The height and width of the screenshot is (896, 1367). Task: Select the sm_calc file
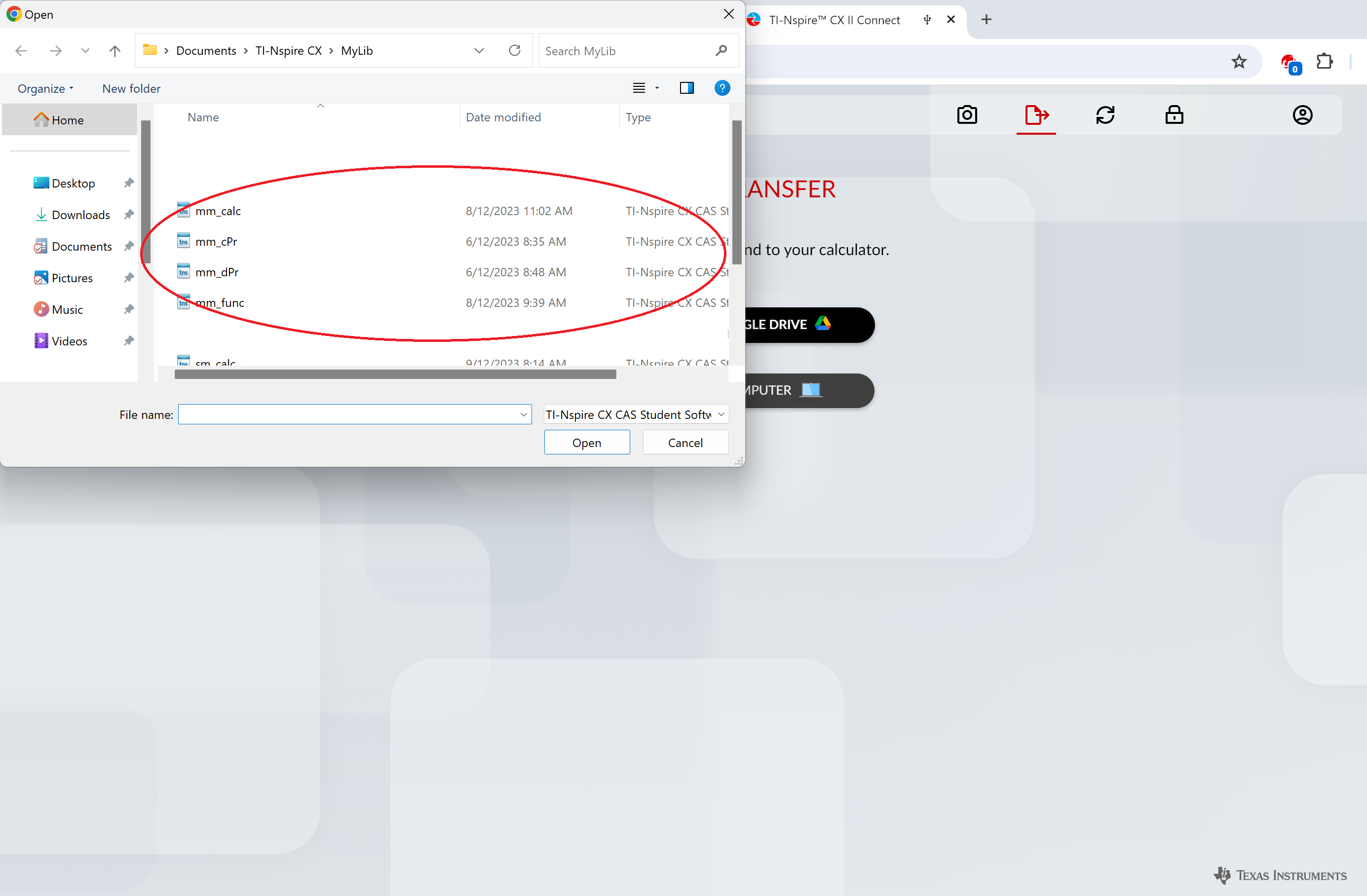tap(215, 362)
